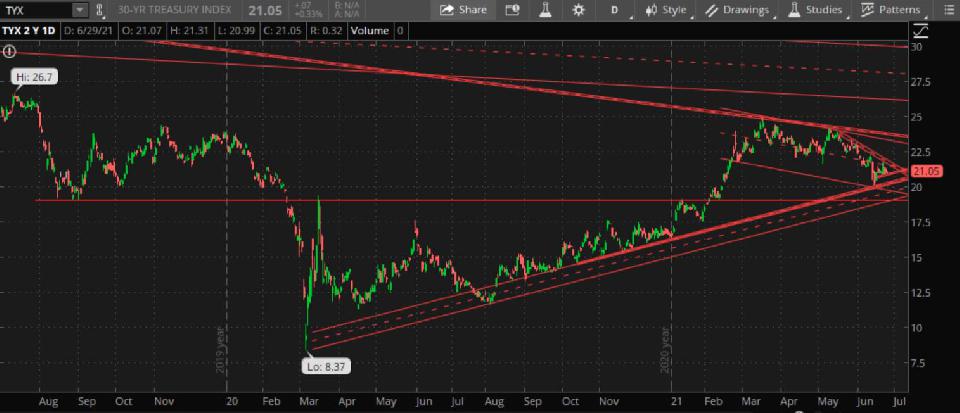Click the 27.5 price level on axis
Viewport: 960px width, 413px height.
coord(920,81)
